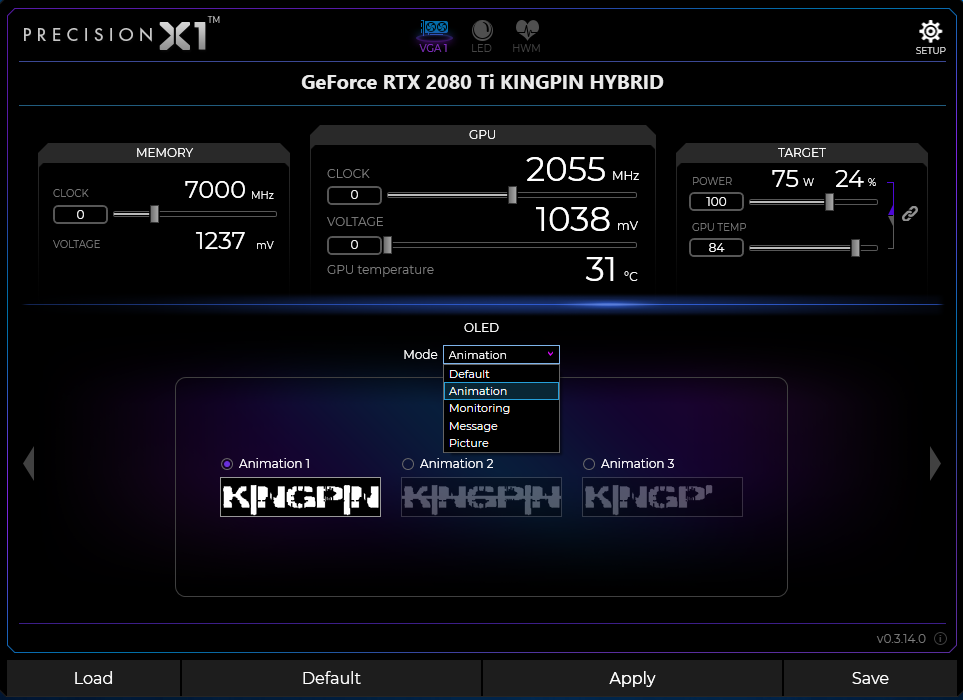The height and width of the screenshot is (700, 963).
Task: Click the GPU temp target value field
Action: (x=716, y=247)
